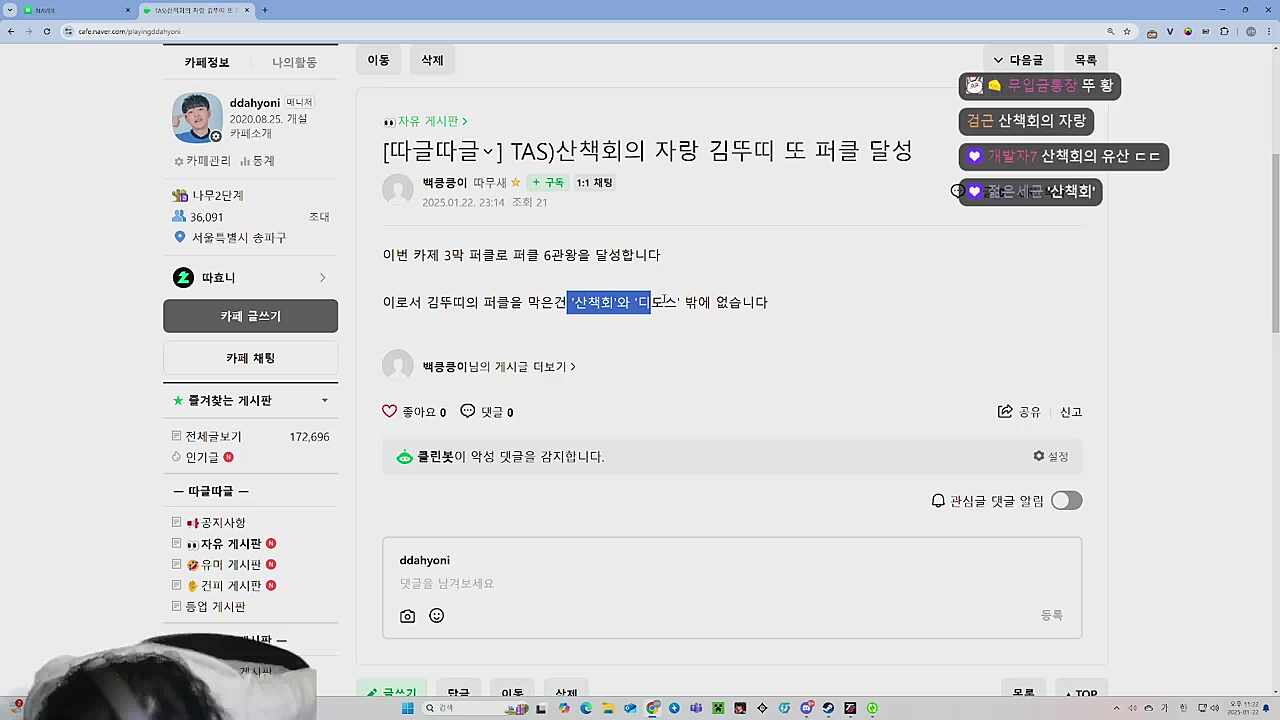
Task: Open 백콩콩이님의 게시글 더보기 link
Action: pos(499,367)
